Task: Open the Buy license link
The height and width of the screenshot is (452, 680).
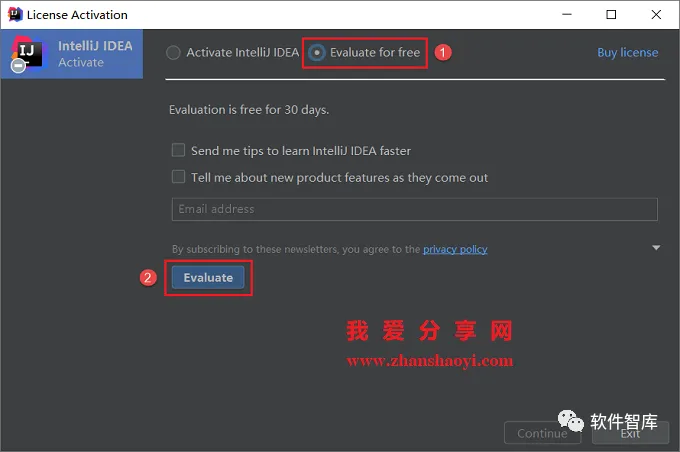Action: pos(628,52)
